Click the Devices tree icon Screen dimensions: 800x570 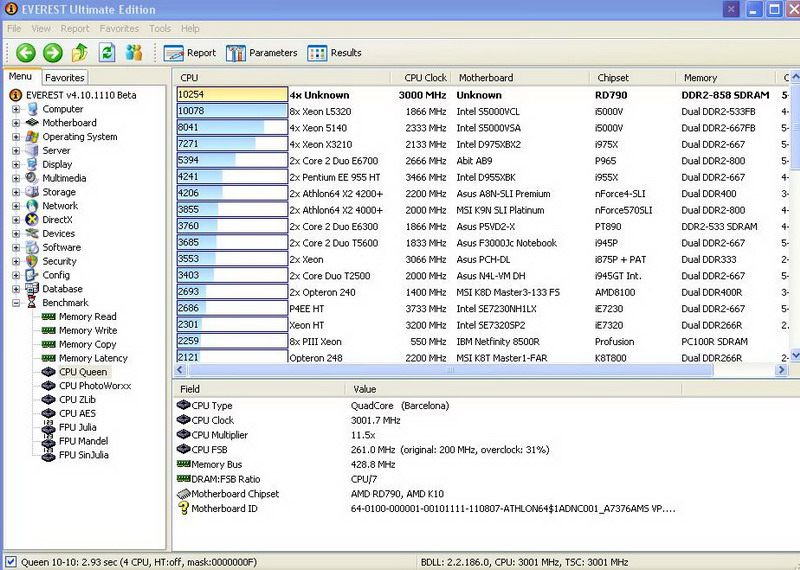tap(32, 233)
